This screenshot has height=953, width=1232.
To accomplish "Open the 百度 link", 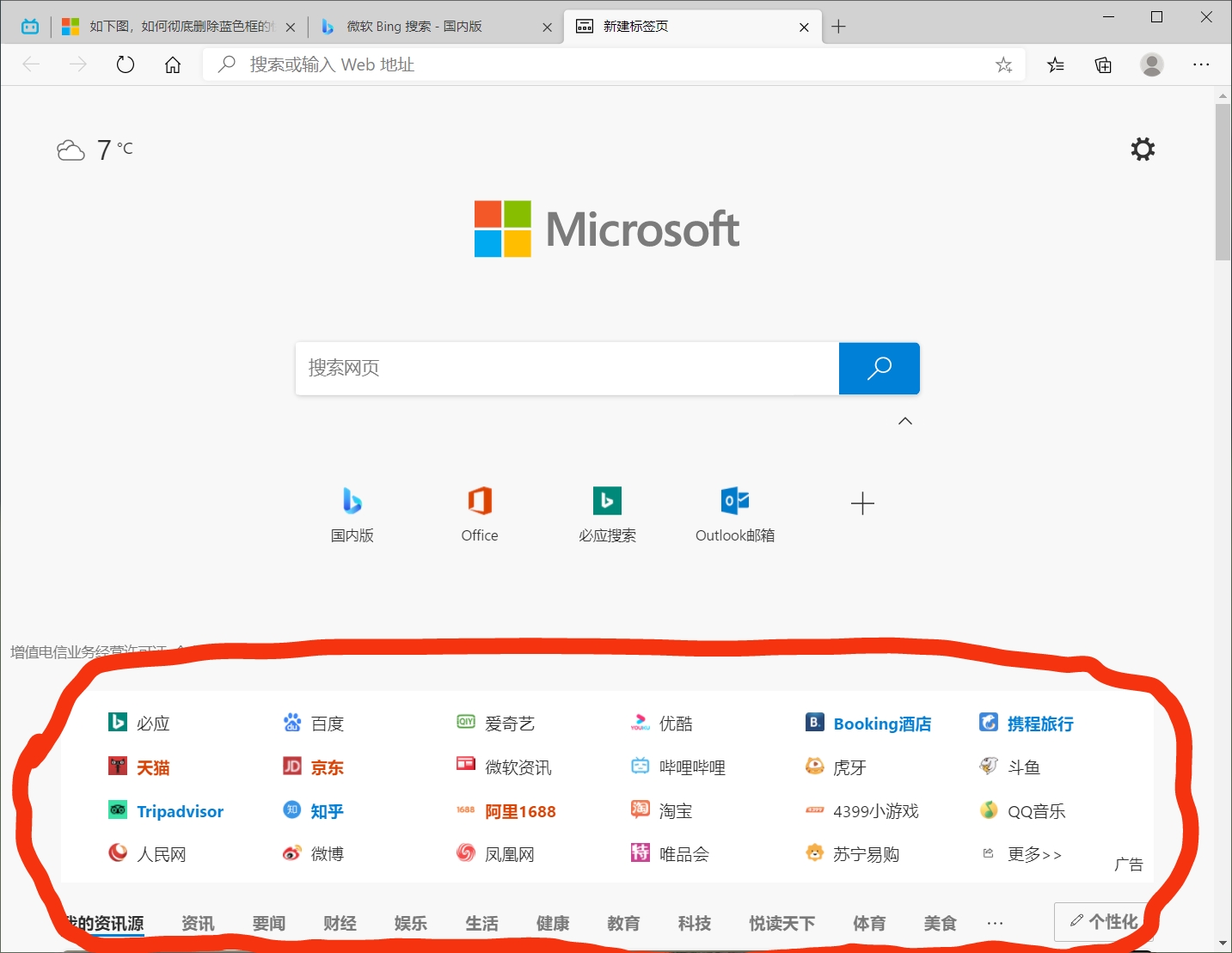I will [314, 724].
